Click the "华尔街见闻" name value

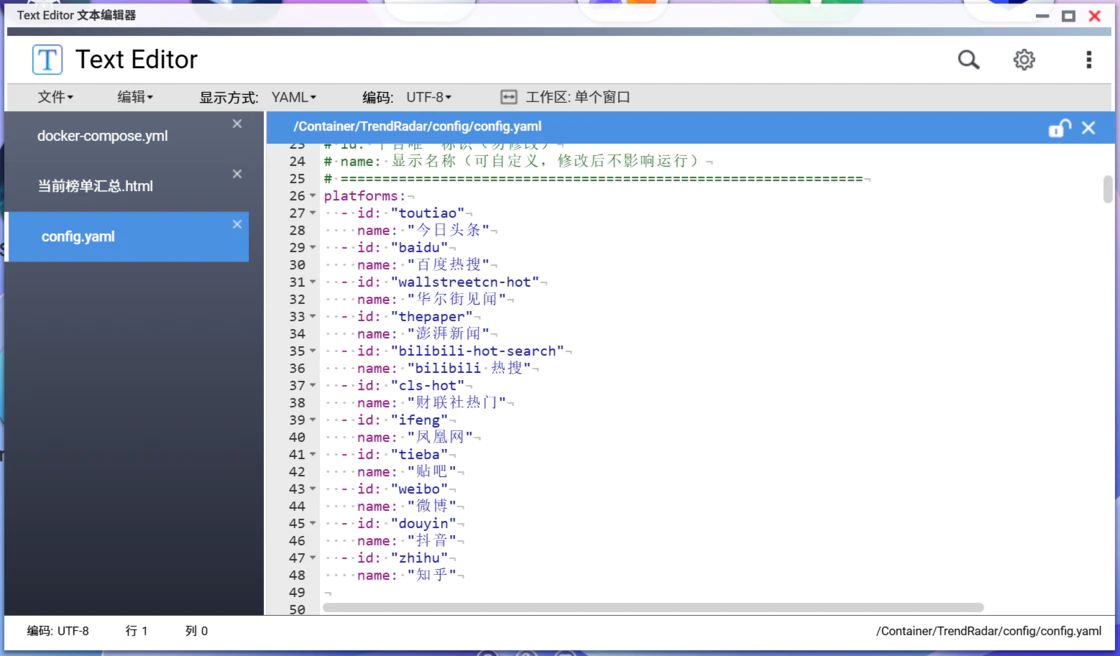click(x=456, y=299)
